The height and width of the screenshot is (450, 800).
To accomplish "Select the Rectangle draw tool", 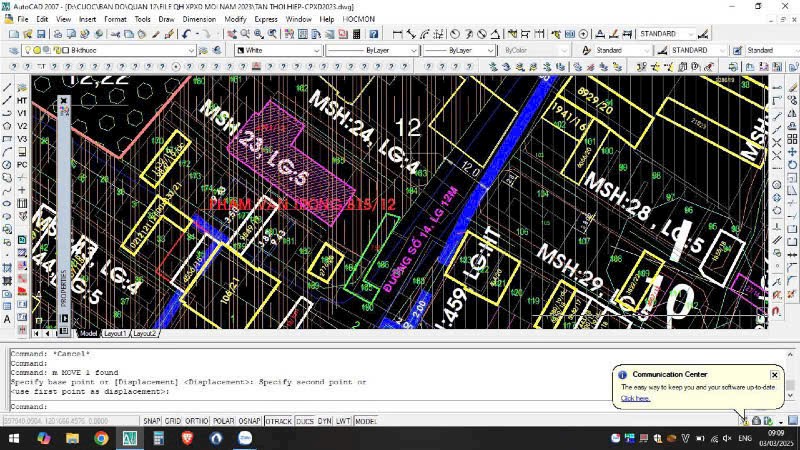I will pos(7,139).
